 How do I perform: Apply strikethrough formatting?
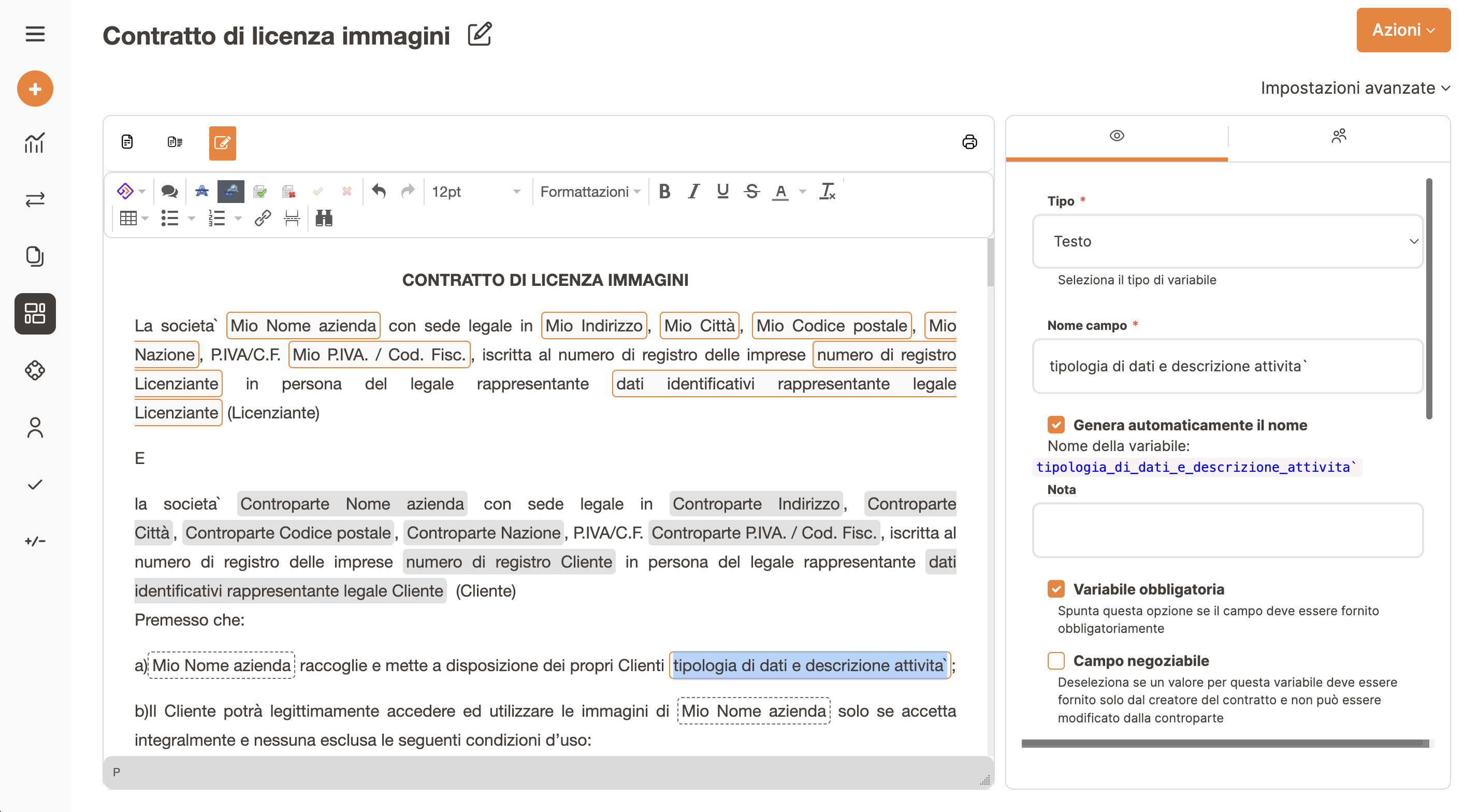751,191
